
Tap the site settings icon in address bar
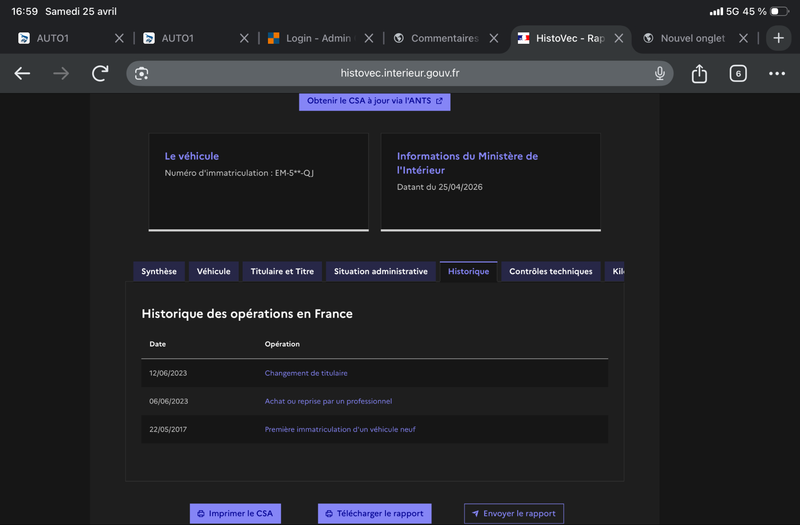[142, 73]
